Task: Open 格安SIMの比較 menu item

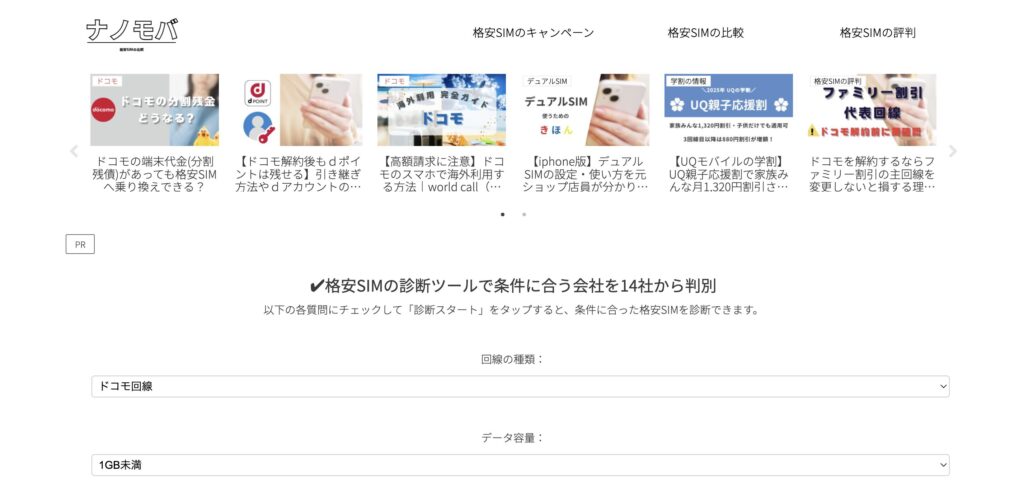Action: pos(705,33)
